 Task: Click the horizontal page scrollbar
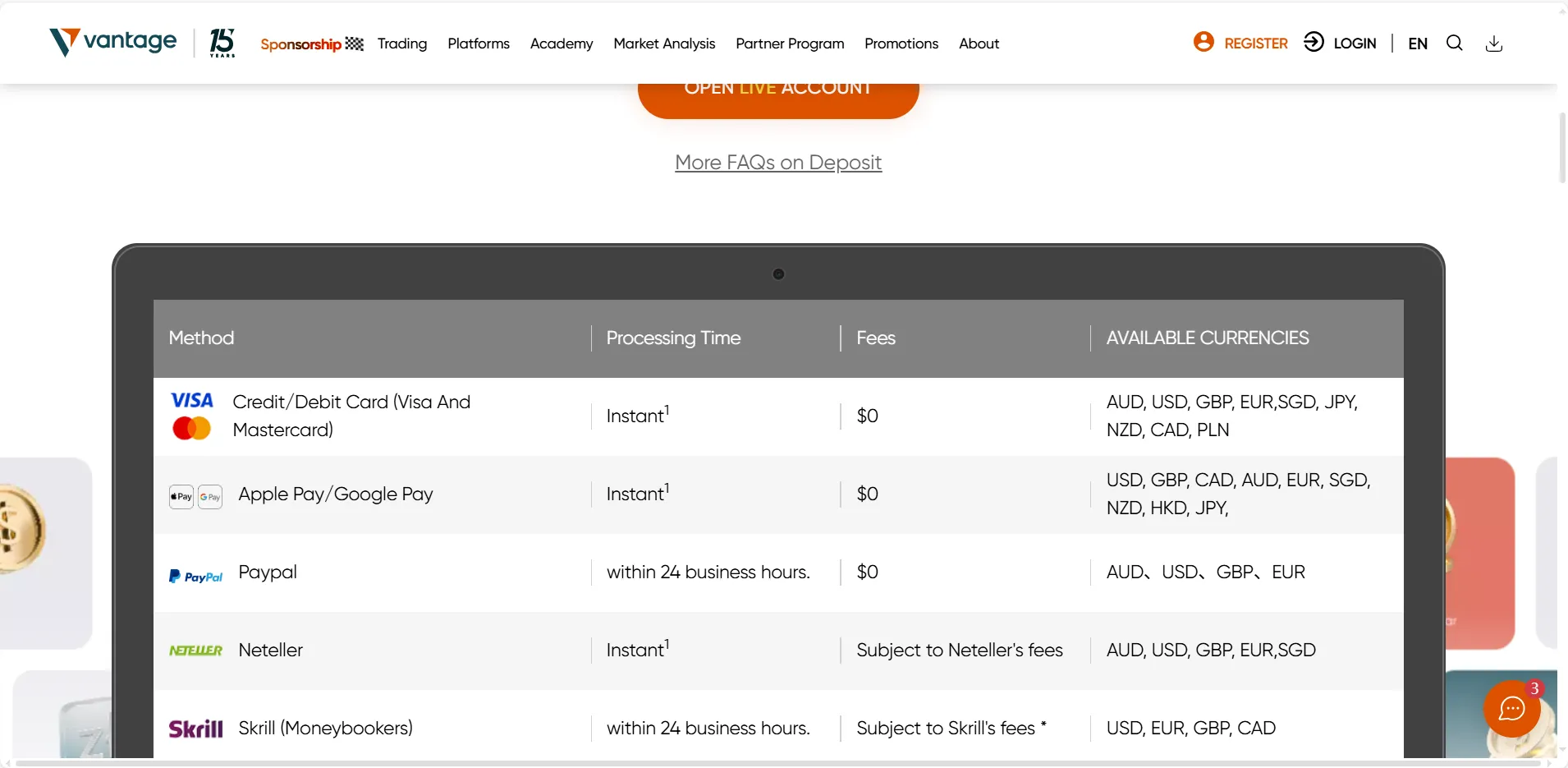pyautogui.click(x=778, y=763)
